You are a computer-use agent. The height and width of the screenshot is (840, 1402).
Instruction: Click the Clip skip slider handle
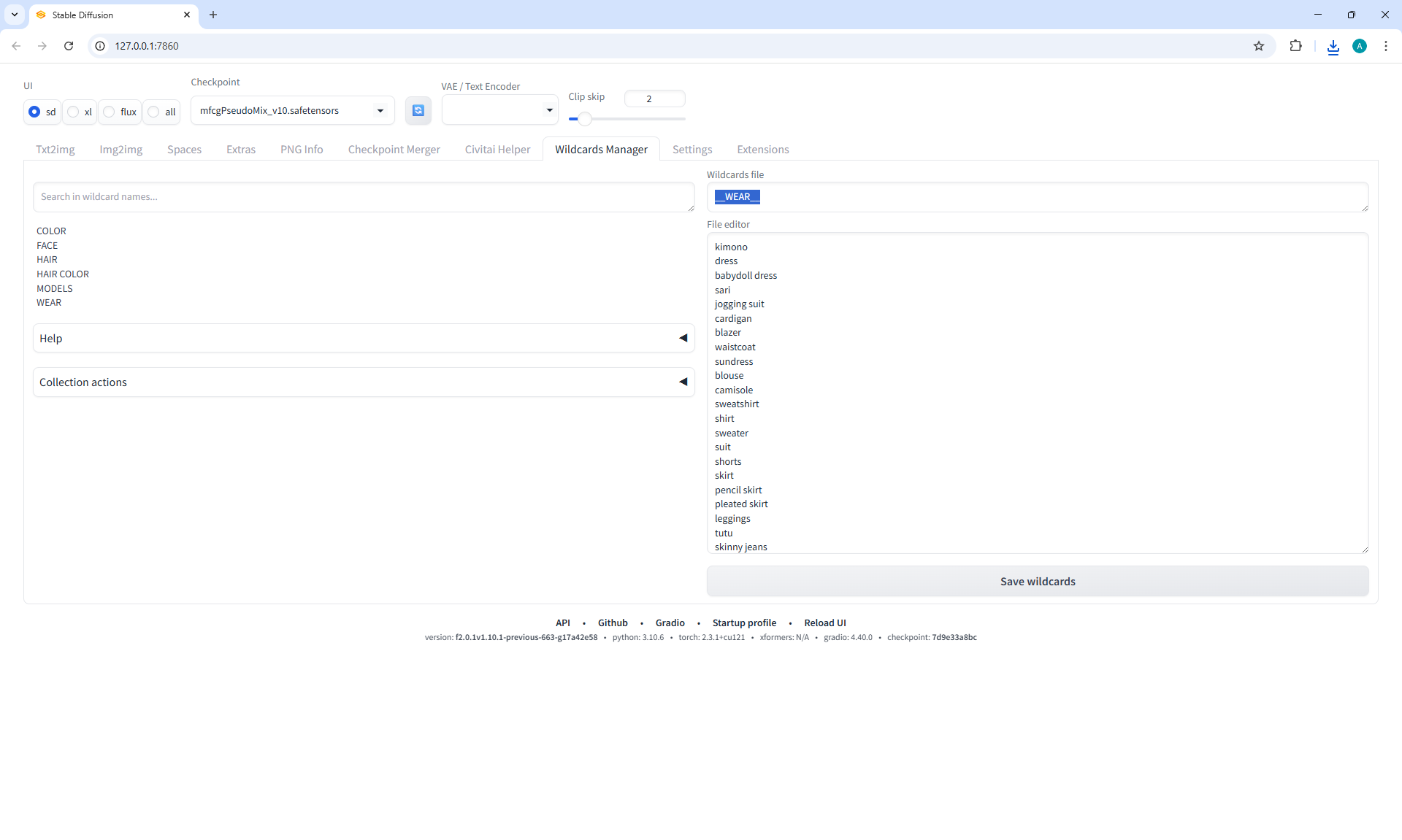pos(584,119)
